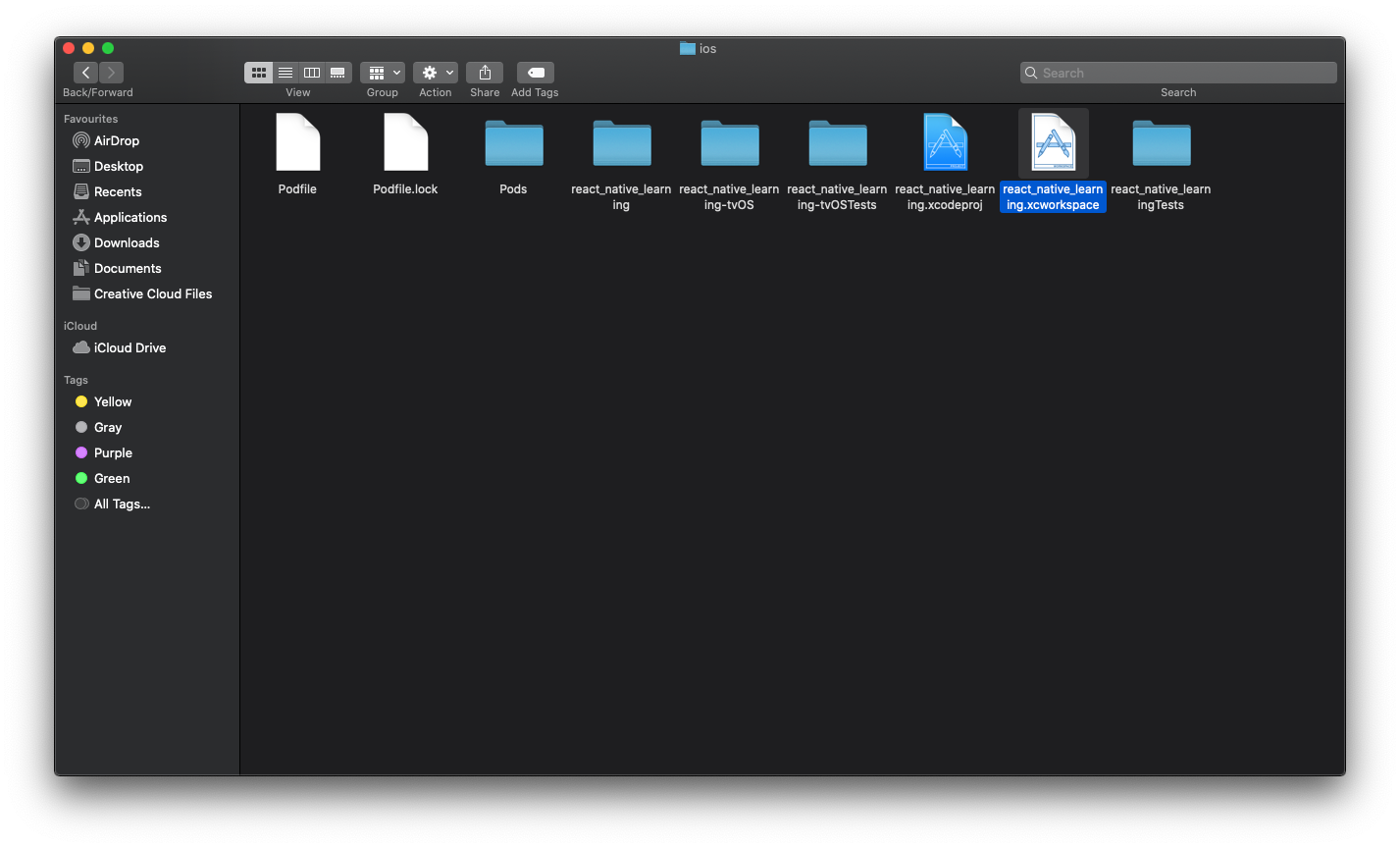Click the Podfile.lock file name label
Screen dimensions: 1400x848
(x=405, y=189)
